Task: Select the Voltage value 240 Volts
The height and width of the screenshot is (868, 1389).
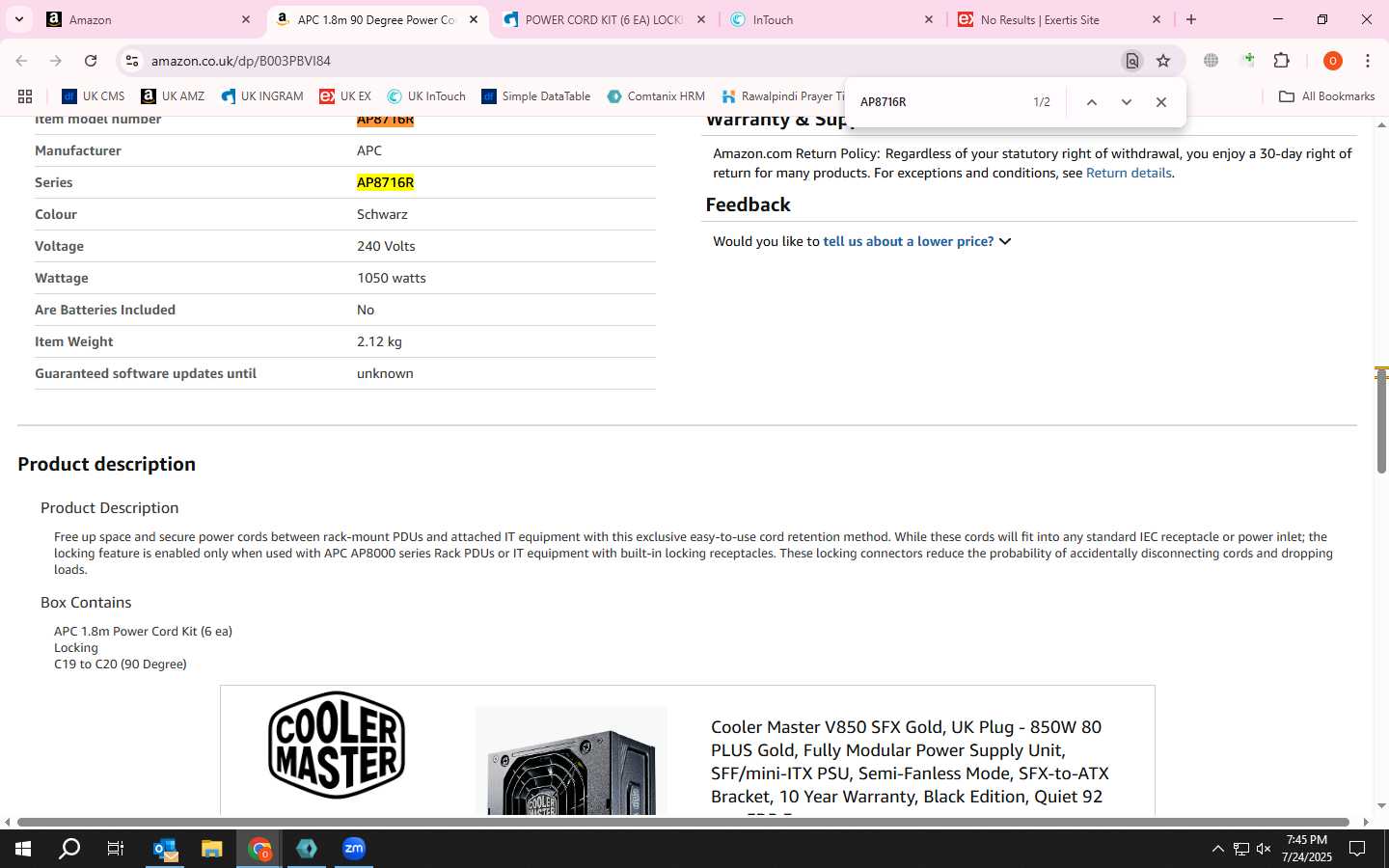Action: (x=386, y=246)
